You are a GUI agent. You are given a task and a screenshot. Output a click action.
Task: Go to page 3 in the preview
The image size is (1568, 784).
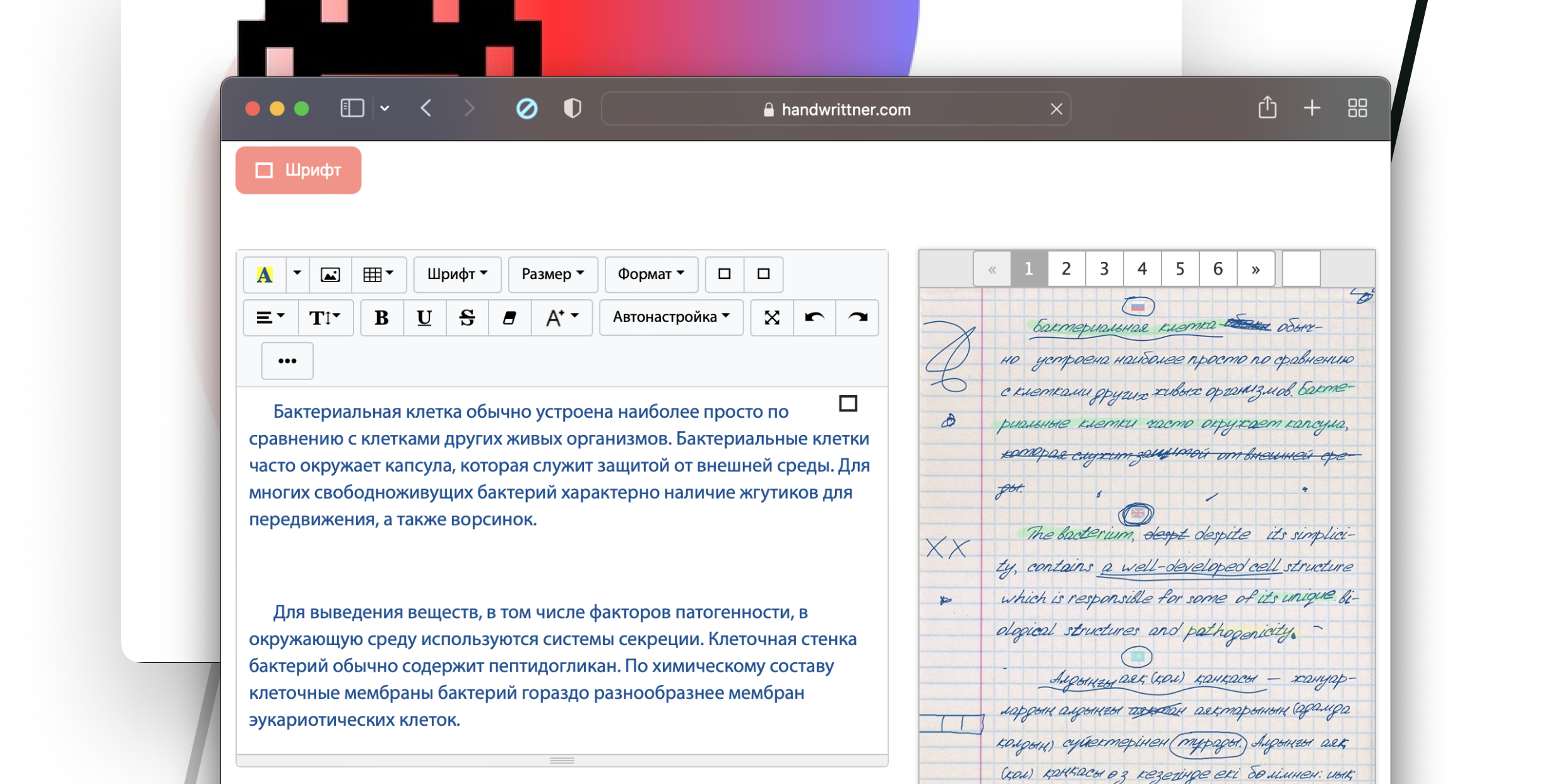click(1104, 269)
